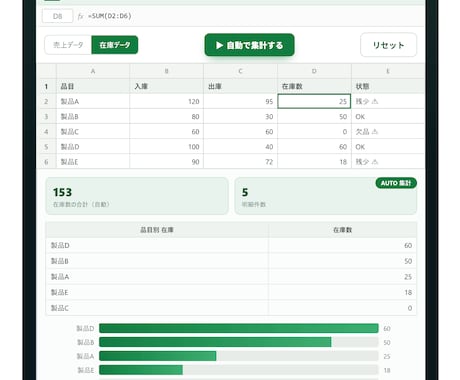
Task: Click the 製品A row in the summary table
Action: tap(231, 277)
